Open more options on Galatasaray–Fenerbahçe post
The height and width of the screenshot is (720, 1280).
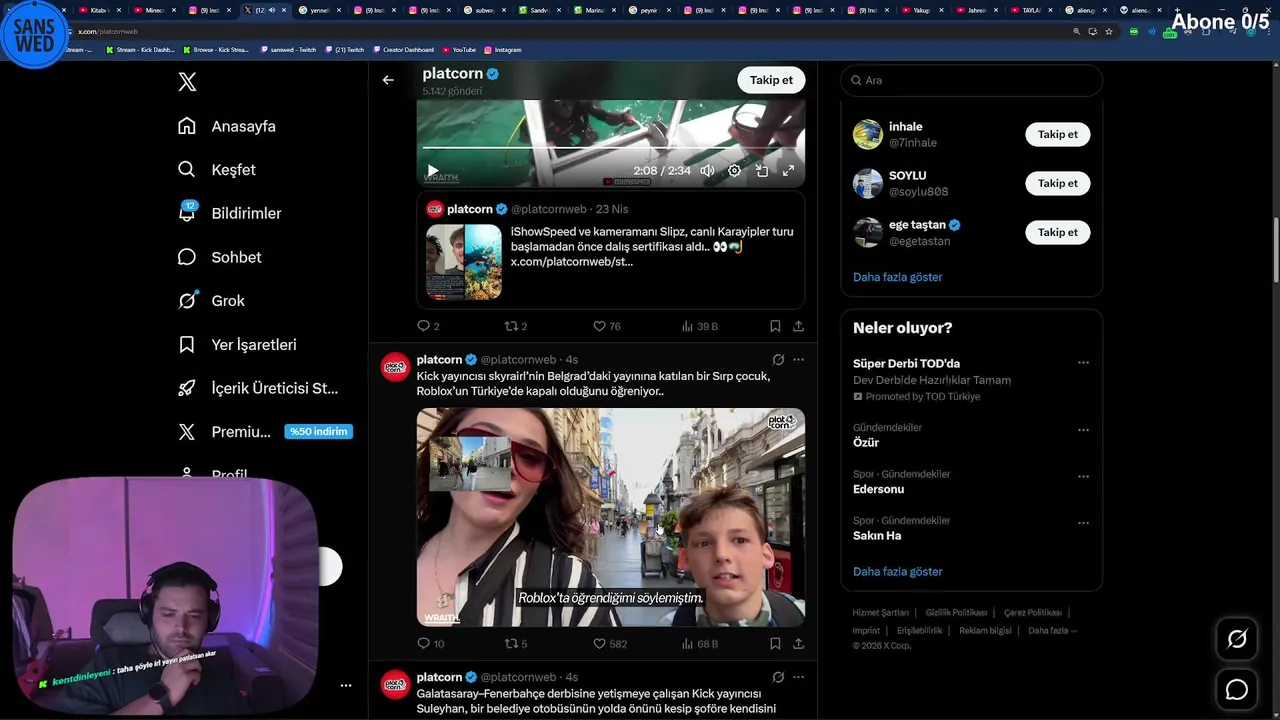coord(798,677)
